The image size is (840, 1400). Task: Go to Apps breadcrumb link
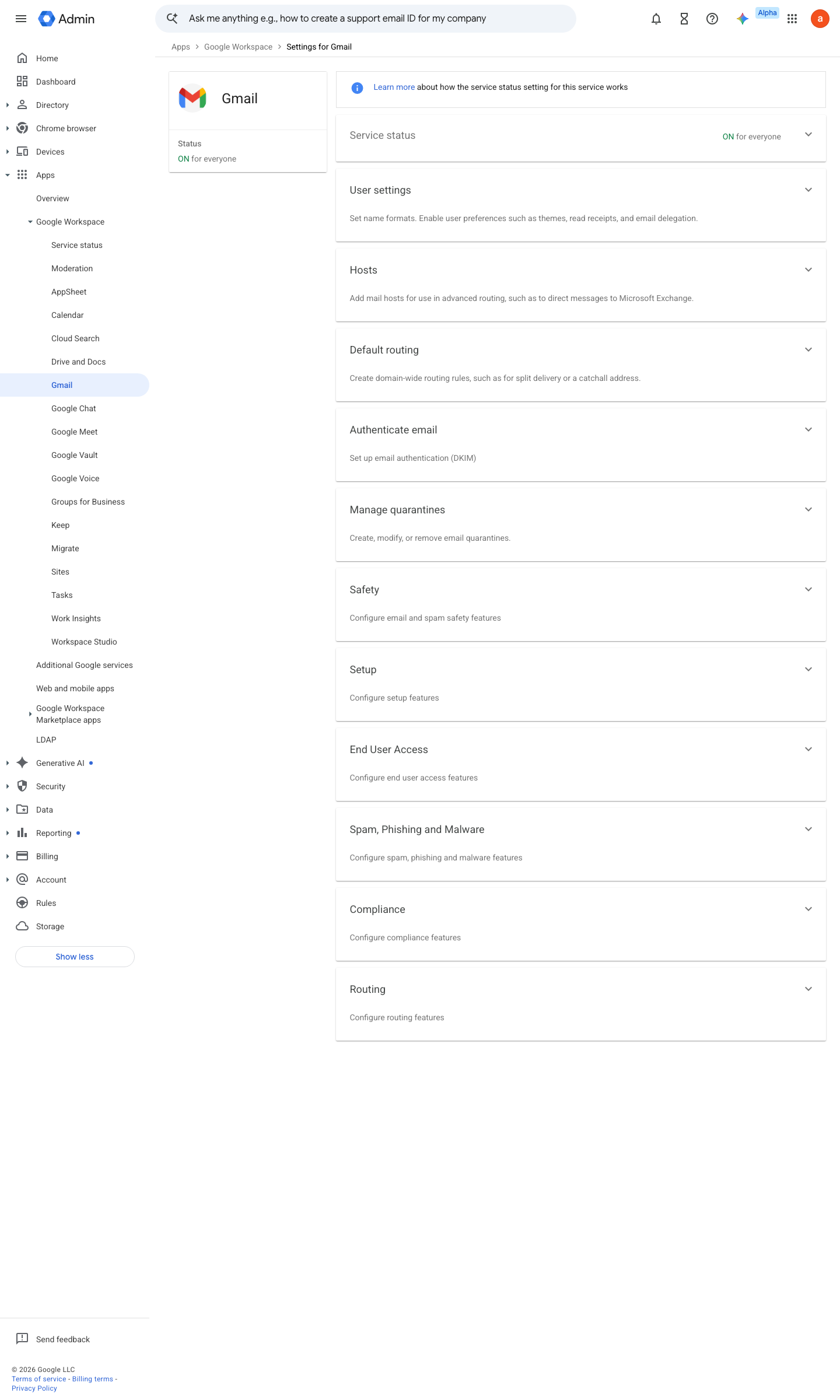pyautogui.click(x=181, y=47)
